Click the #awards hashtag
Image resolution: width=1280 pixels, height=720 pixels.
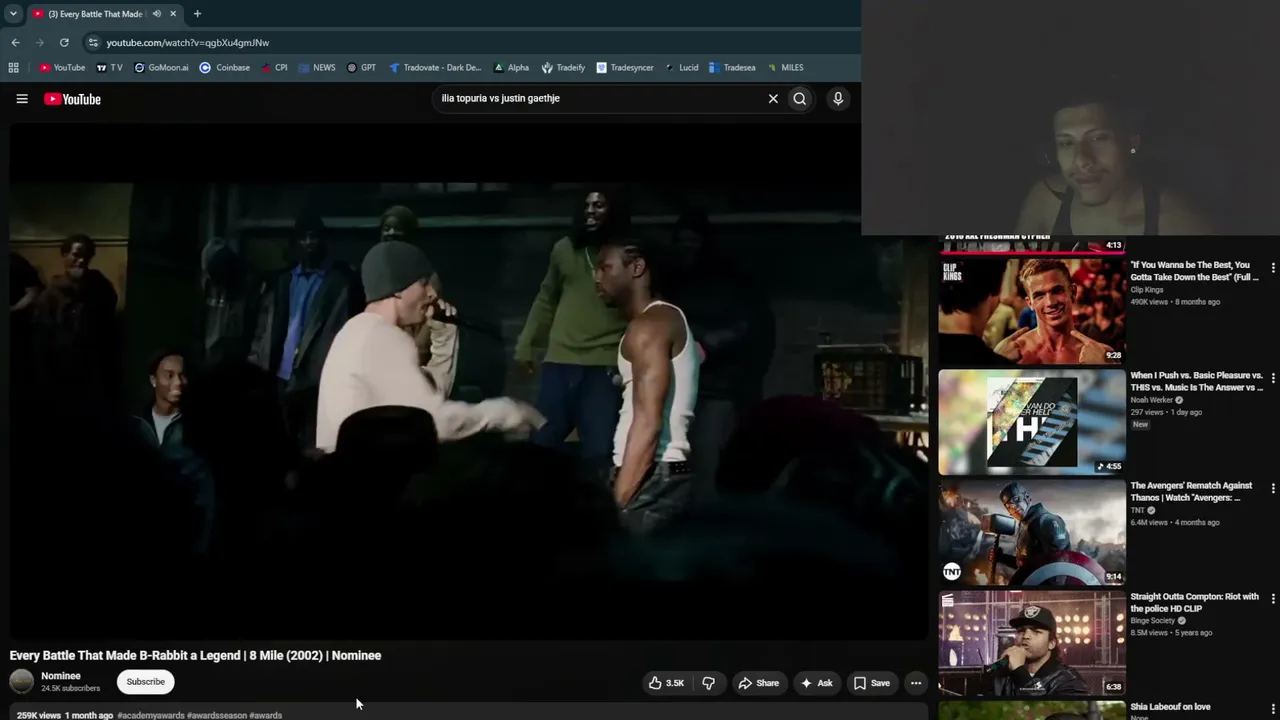265,715
